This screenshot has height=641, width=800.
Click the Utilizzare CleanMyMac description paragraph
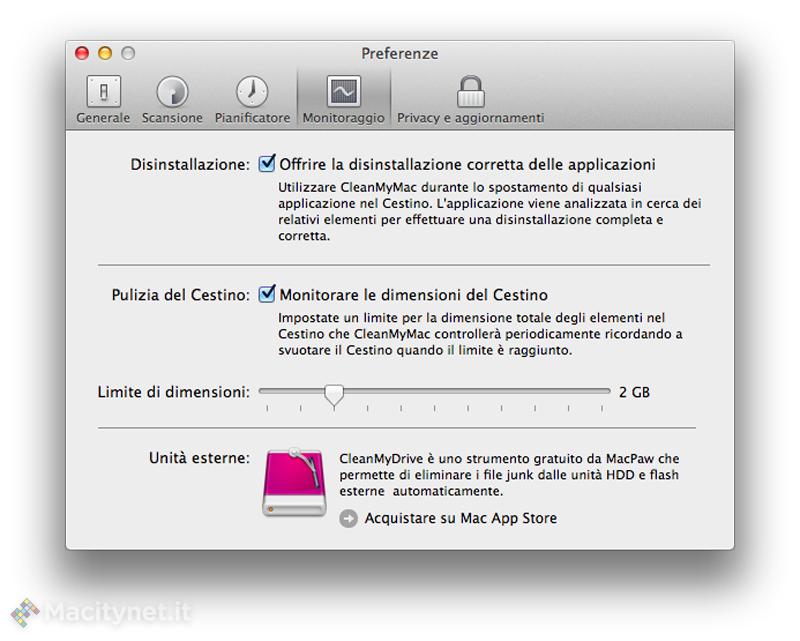[x=490, y=211]
